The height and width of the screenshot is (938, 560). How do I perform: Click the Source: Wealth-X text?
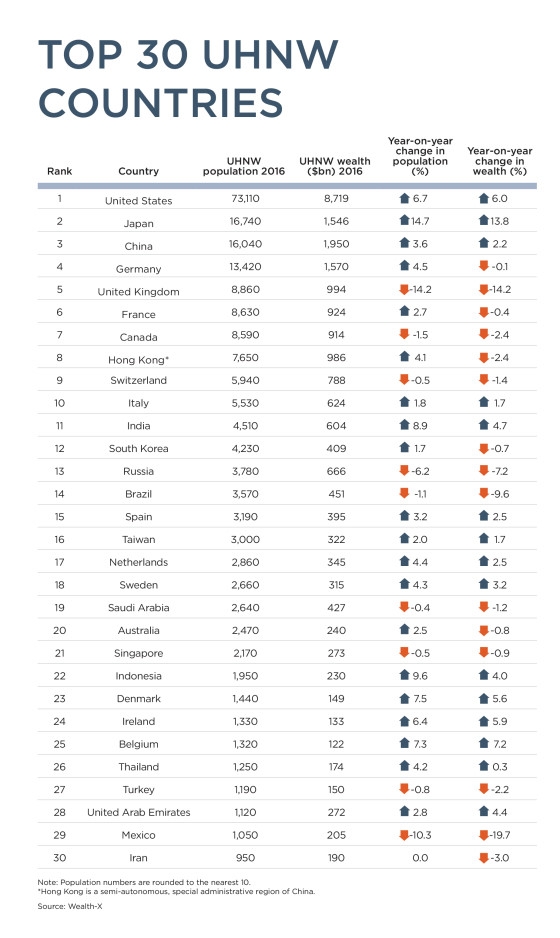point(70,906)
